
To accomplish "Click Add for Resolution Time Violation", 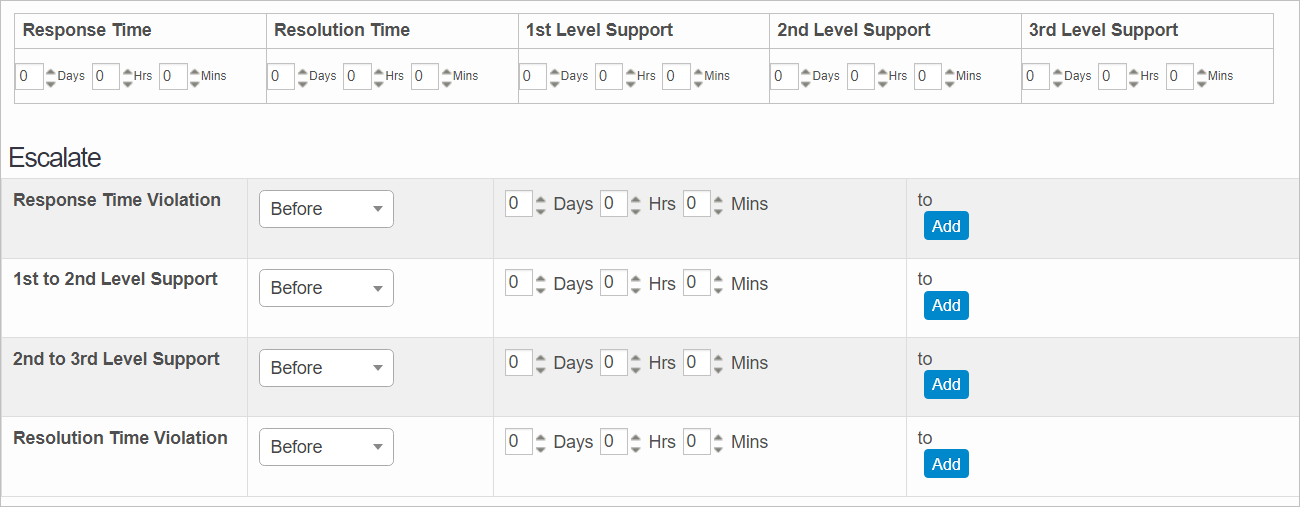I will tap(946, 464).
